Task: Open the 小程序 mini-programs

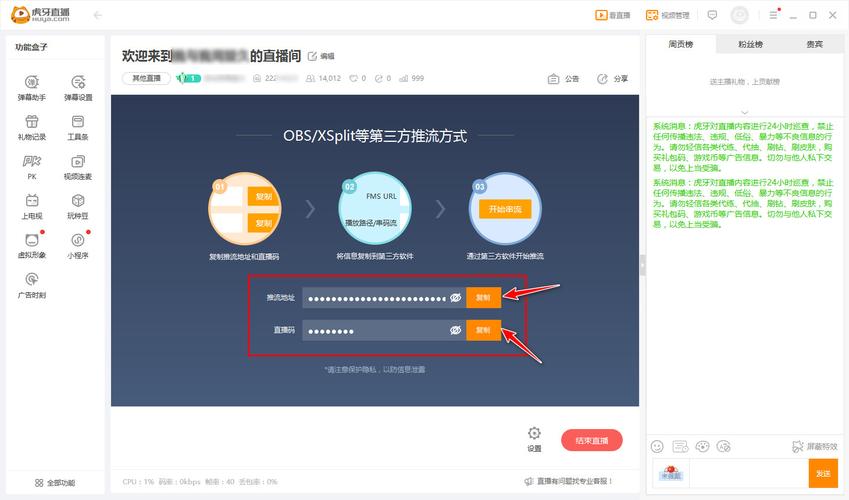Action: (x=78, y=246)
